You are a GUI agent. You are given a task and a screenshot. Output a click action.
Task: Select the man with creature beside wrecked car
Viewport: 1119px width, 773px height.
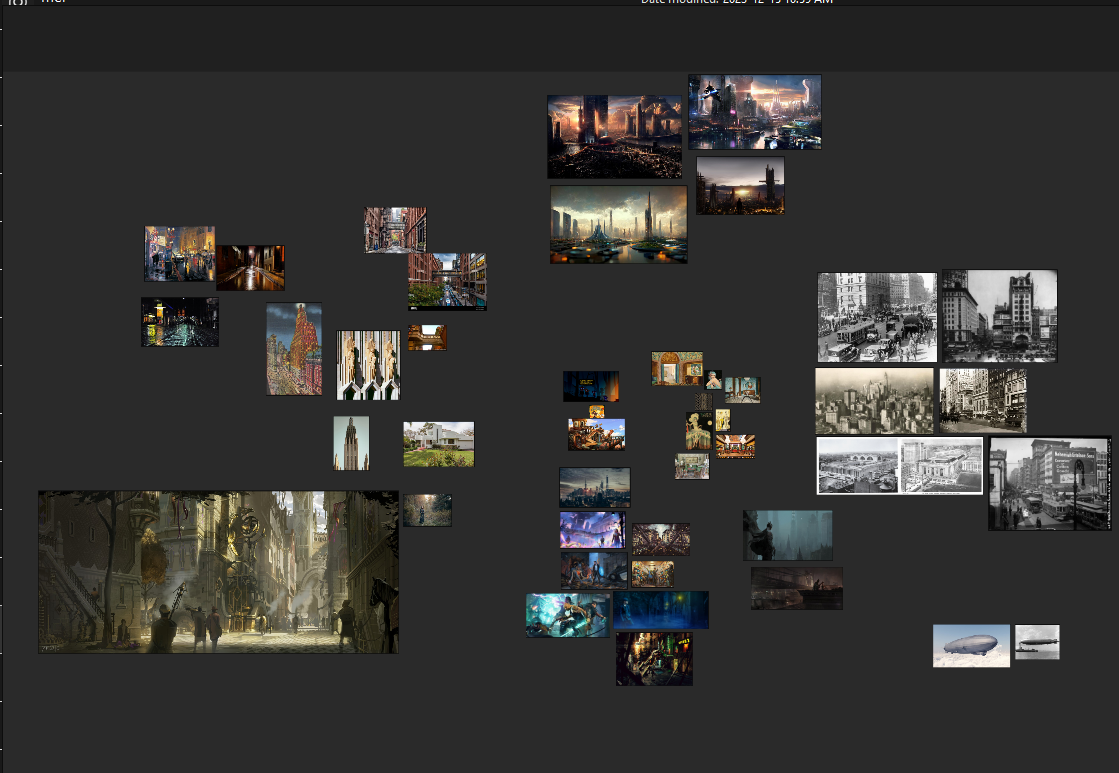(594, 570)
